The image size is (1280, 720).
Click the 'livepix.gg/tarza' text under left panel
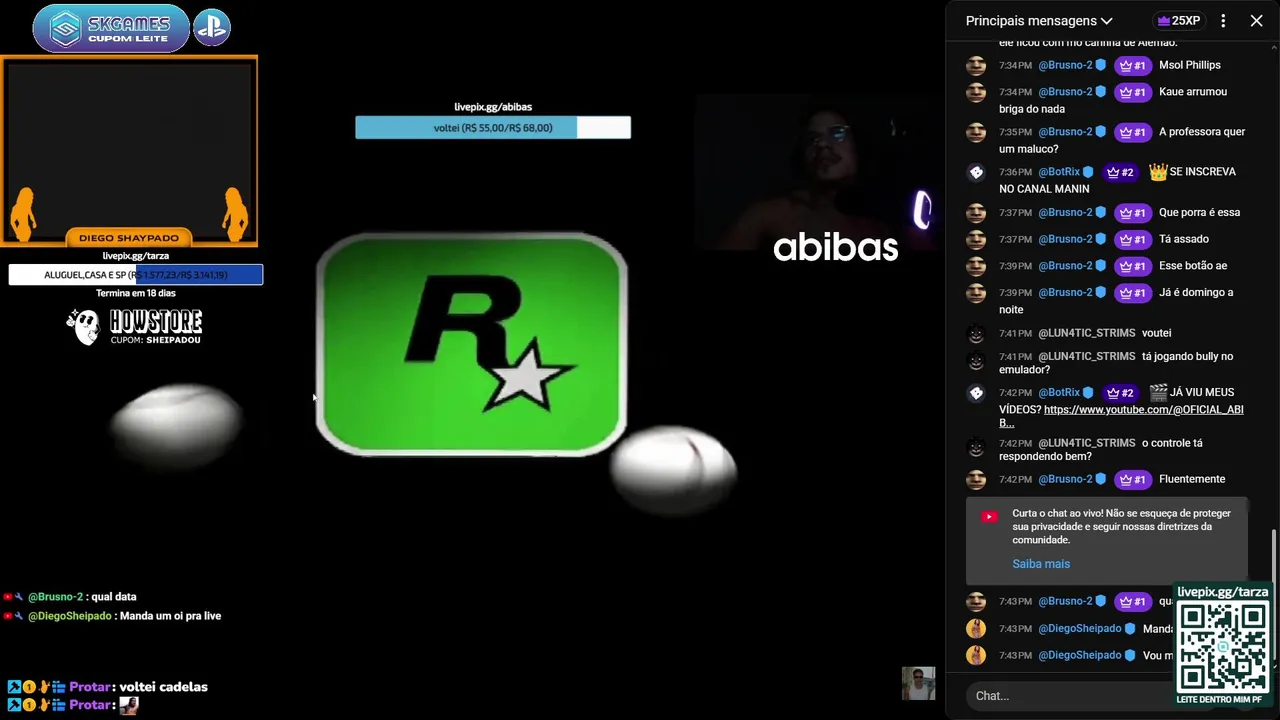coord(136,256)
